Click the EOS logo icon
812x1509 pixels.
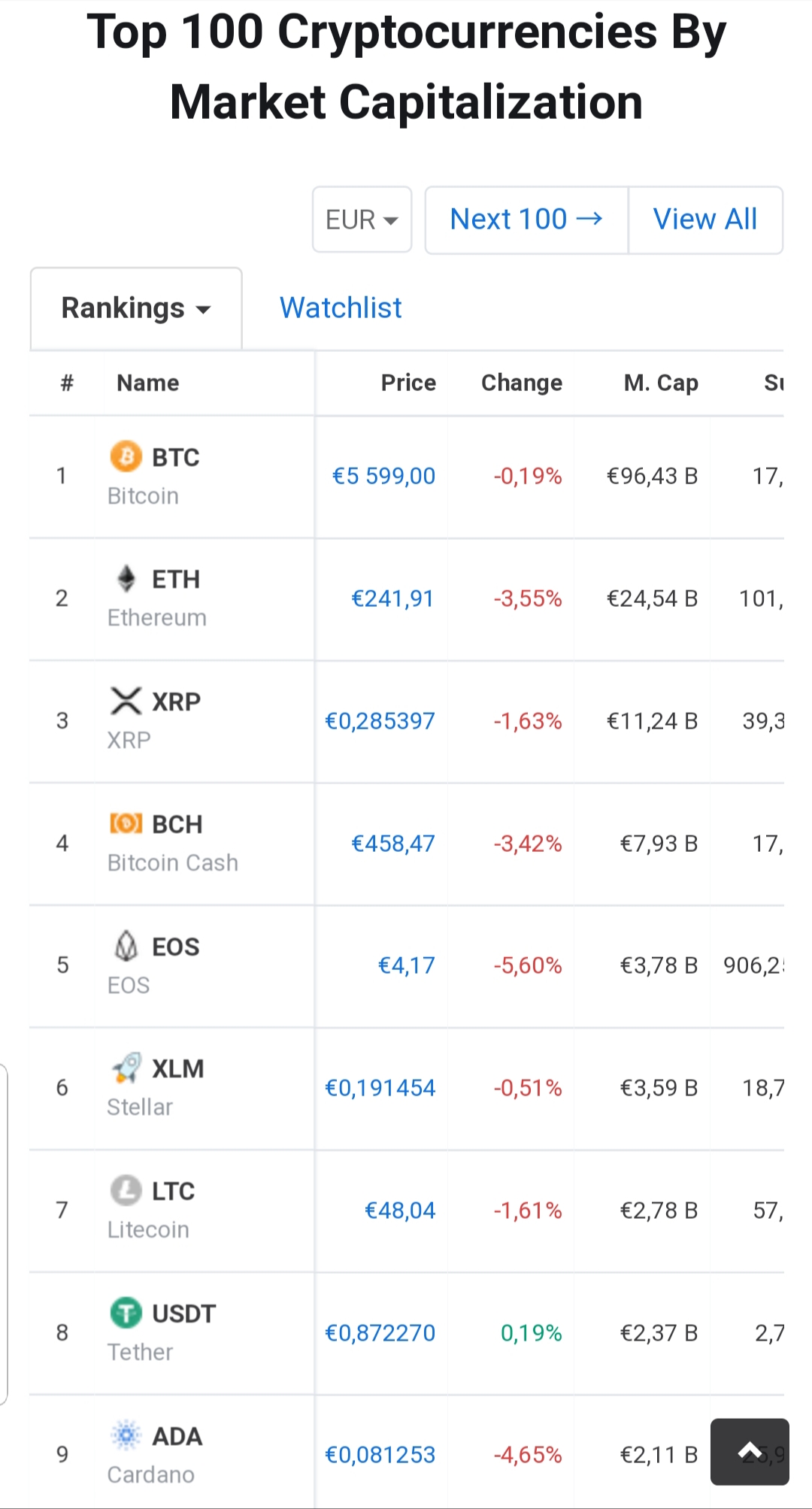coord(126,946)
